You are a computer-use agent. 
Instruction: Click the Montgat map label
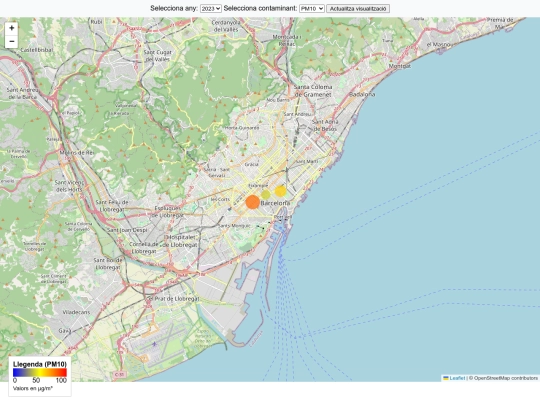[399, 66]
